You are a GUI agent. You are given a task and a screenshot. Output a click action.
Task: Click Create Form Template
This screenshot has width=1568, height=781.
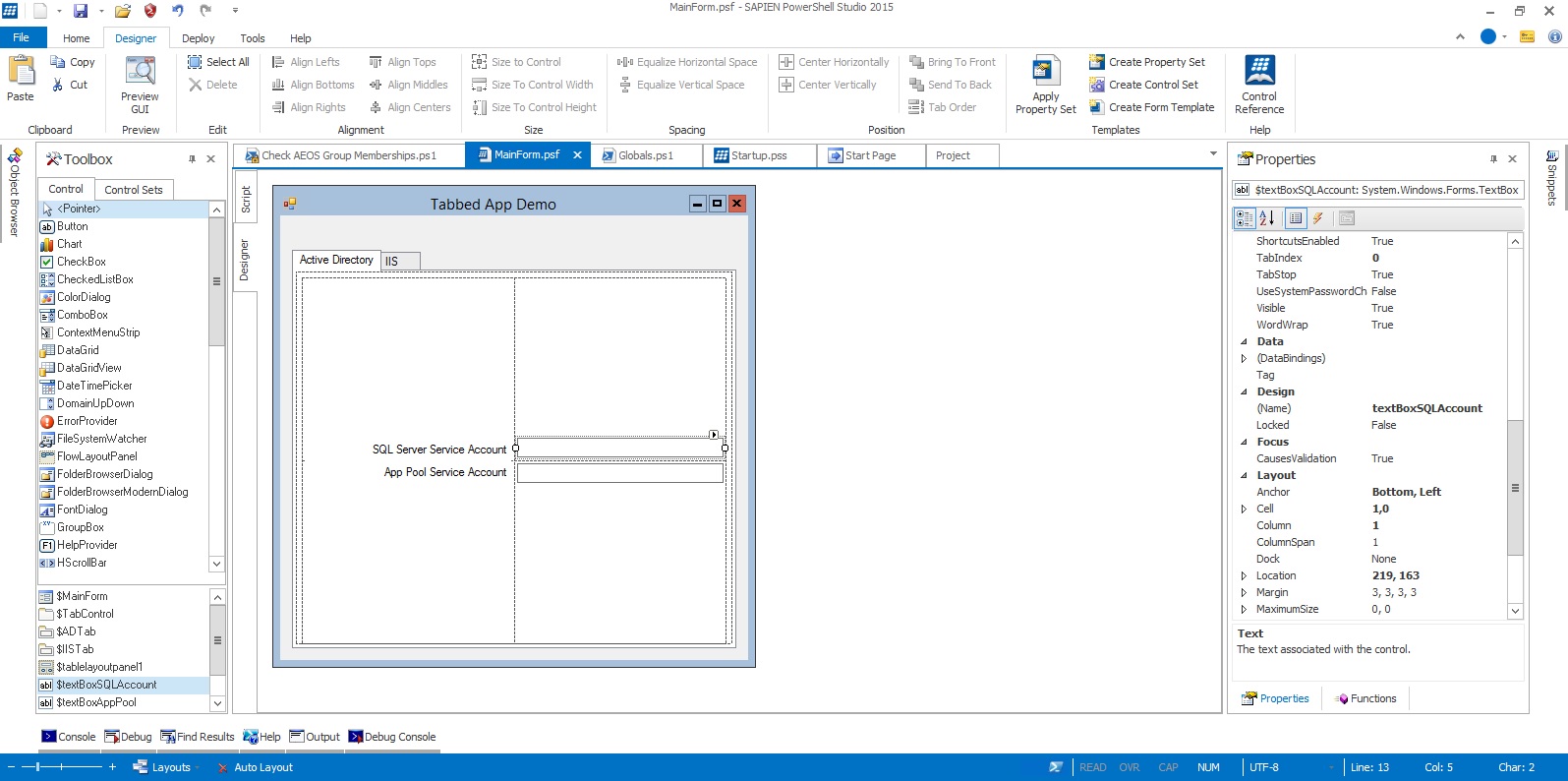[x=1151, y=107]
